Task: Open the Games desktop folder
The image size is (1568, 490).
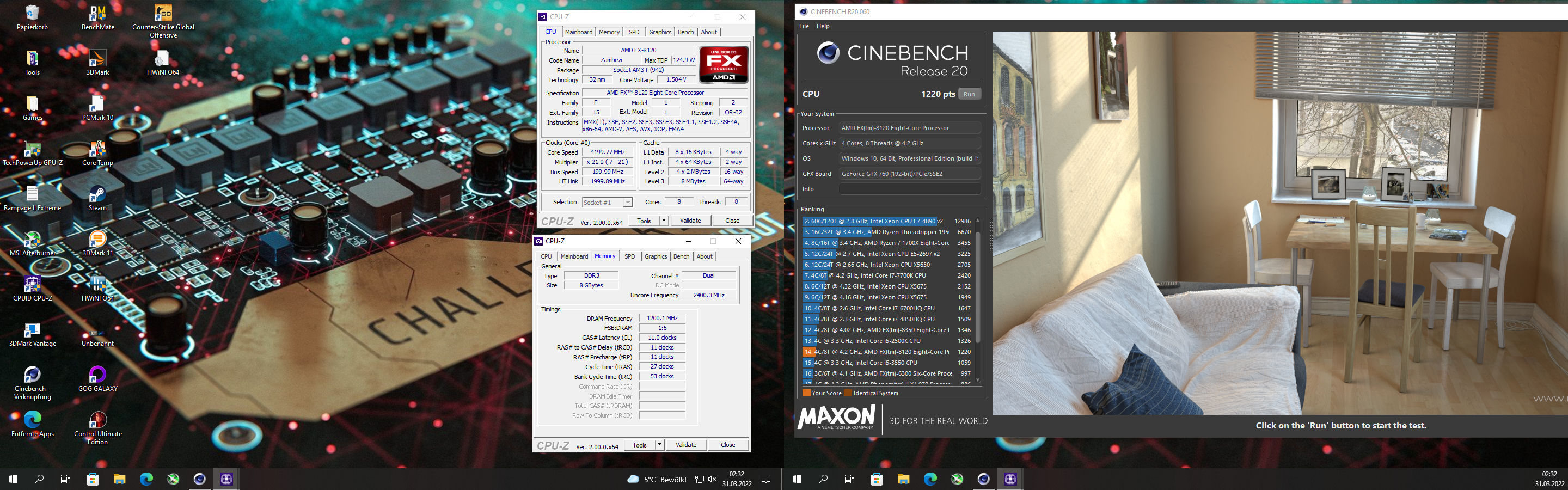Action: 32,108
